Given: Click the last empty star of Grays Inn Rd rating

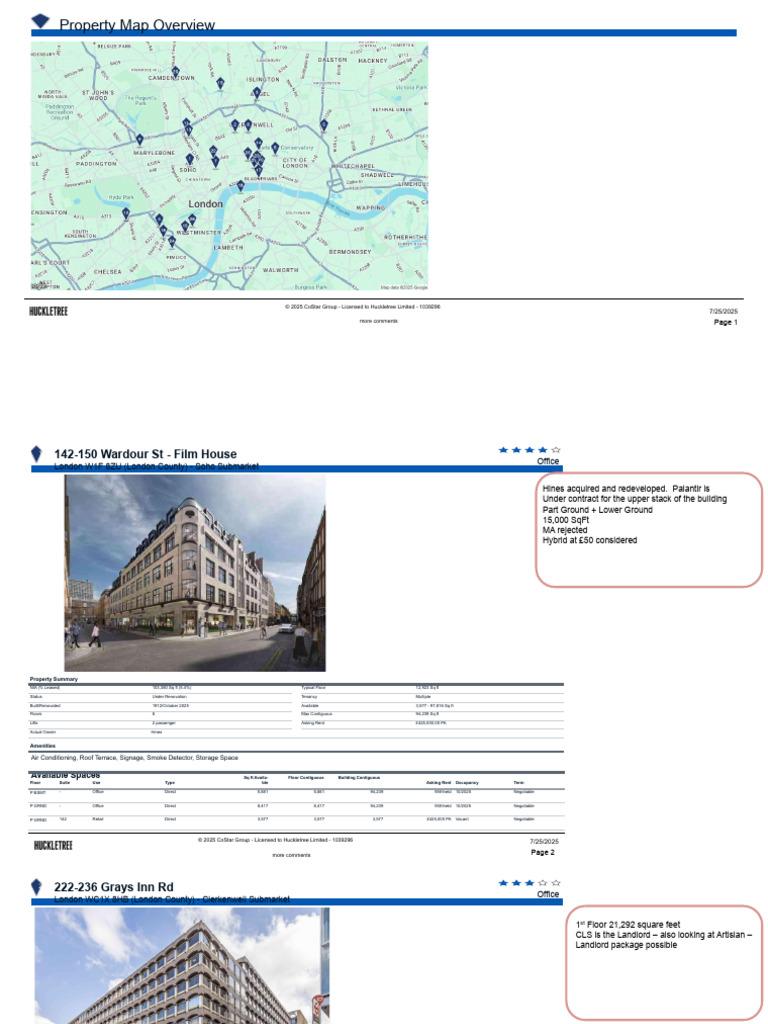Looking at the screenshot, I should [x=556, y=883].
